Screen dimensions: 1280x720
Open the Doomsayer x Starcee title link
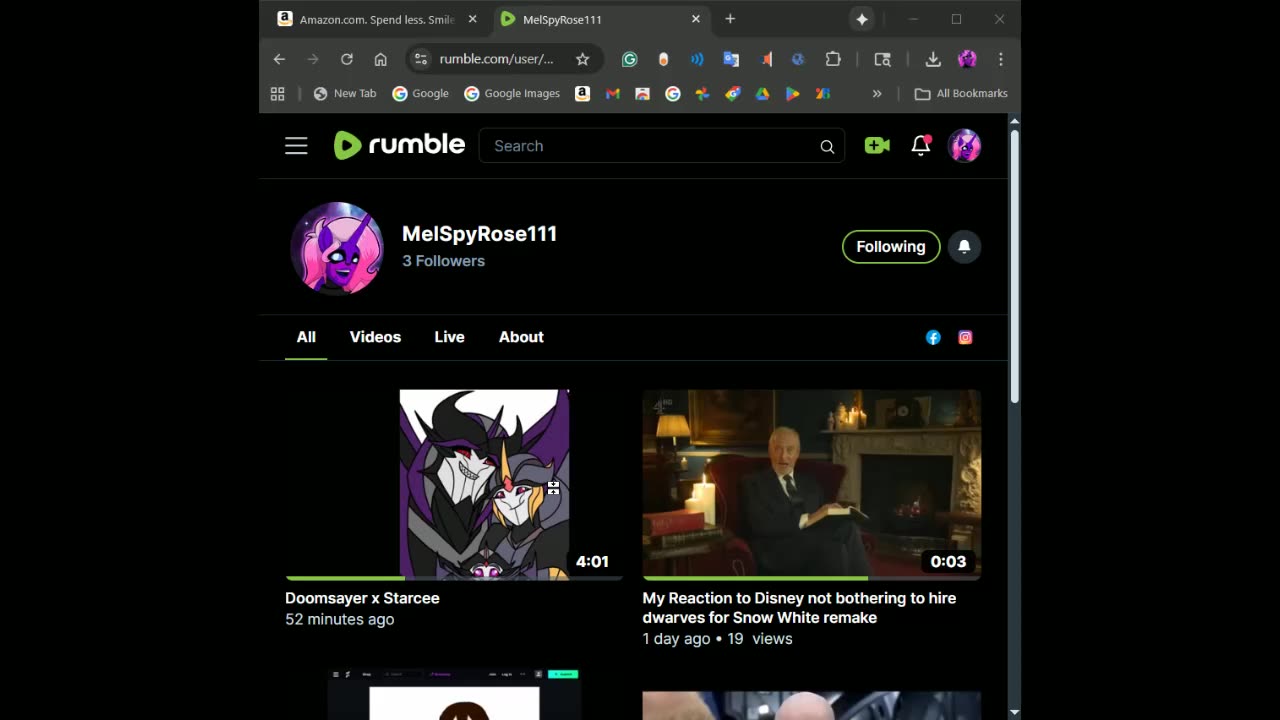(362, 598)
